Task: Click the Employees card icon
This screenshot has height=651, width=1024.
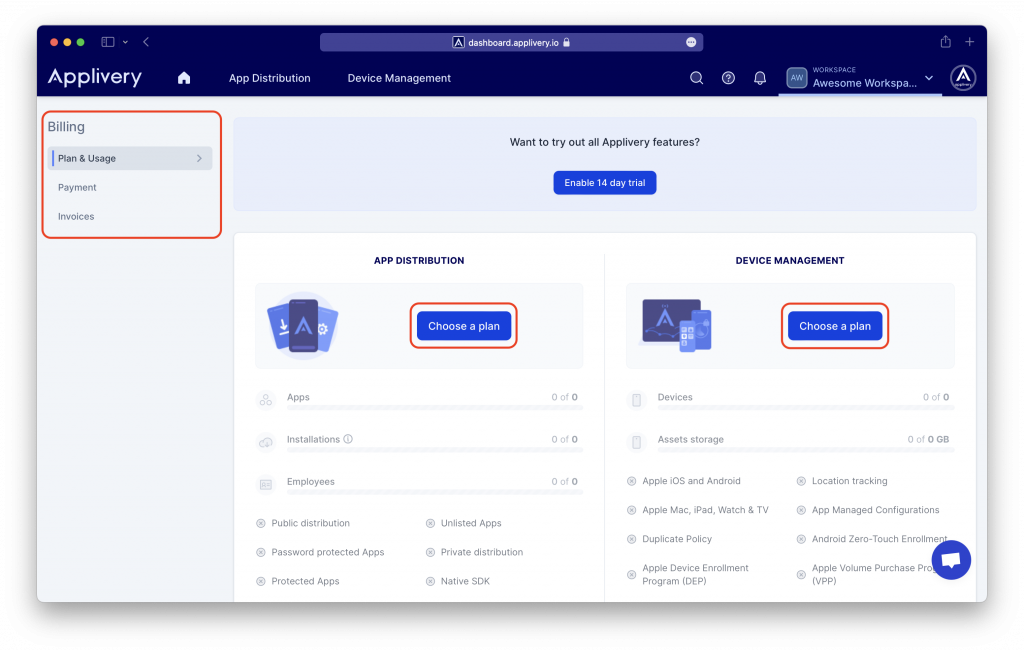Action: pyautogui.click(x=266, y=484)
